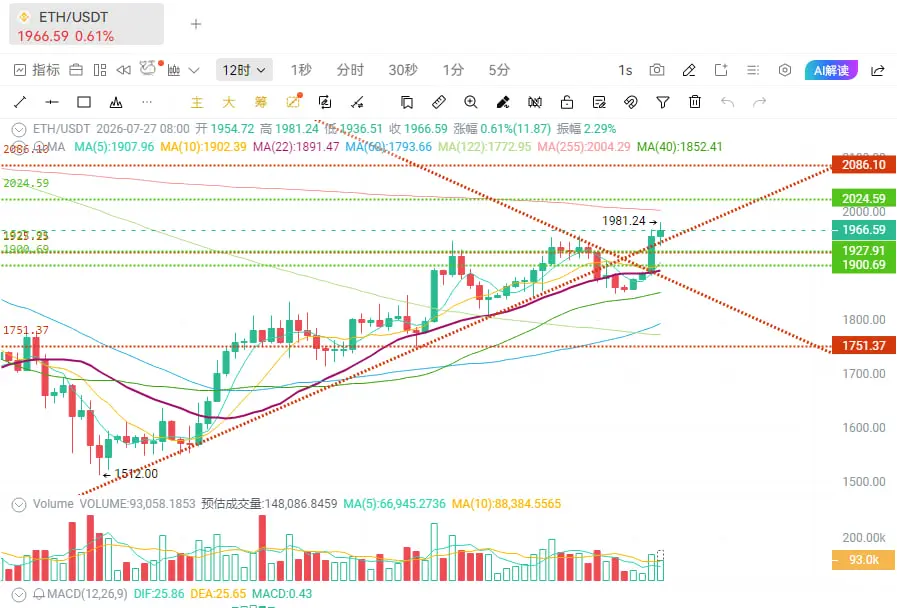The width and height of the screenshot is (897, 608).
Task: Select the ETH/USDT chart tab
Action: pos(86,24)
